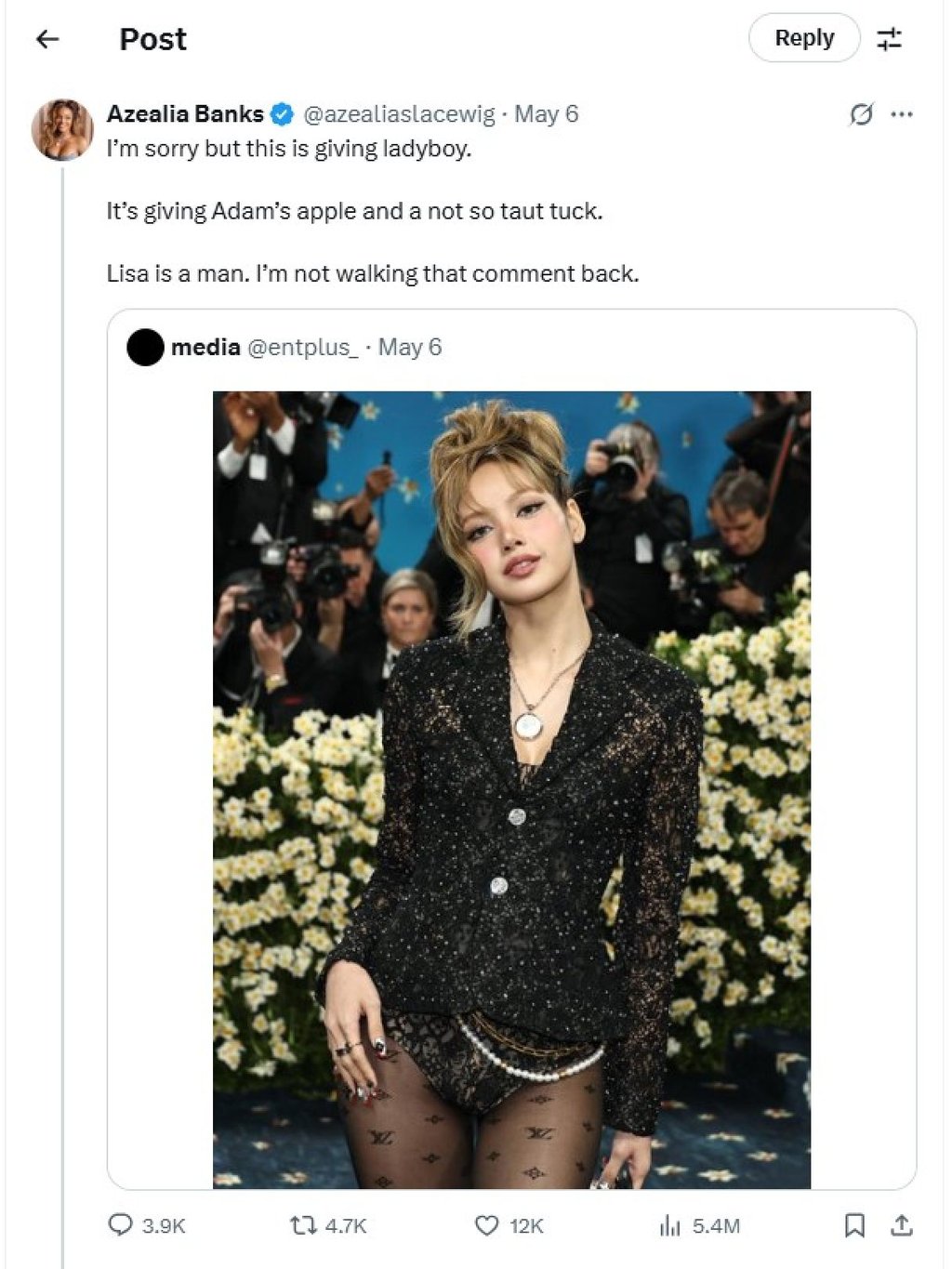Bookmark this post
The height and width of the screenshot is (1269, 952).
[x=853, y=1225]
